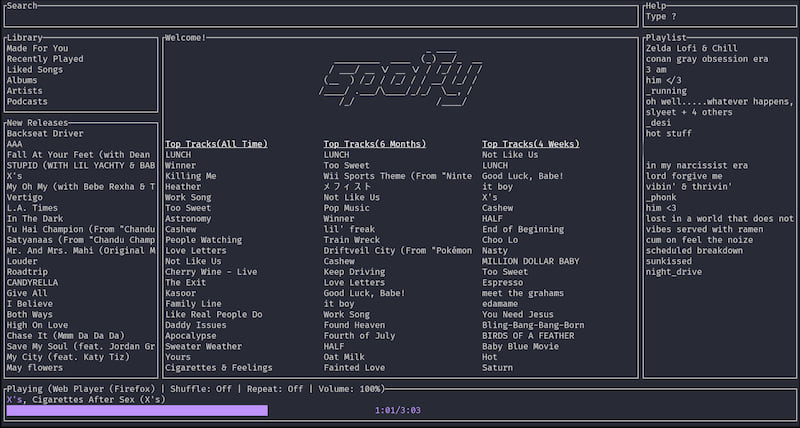This screenshot has width=800, height=428.
Task: Click the Top Tracks(4 Weeks) heading
Action: (531, 144)
